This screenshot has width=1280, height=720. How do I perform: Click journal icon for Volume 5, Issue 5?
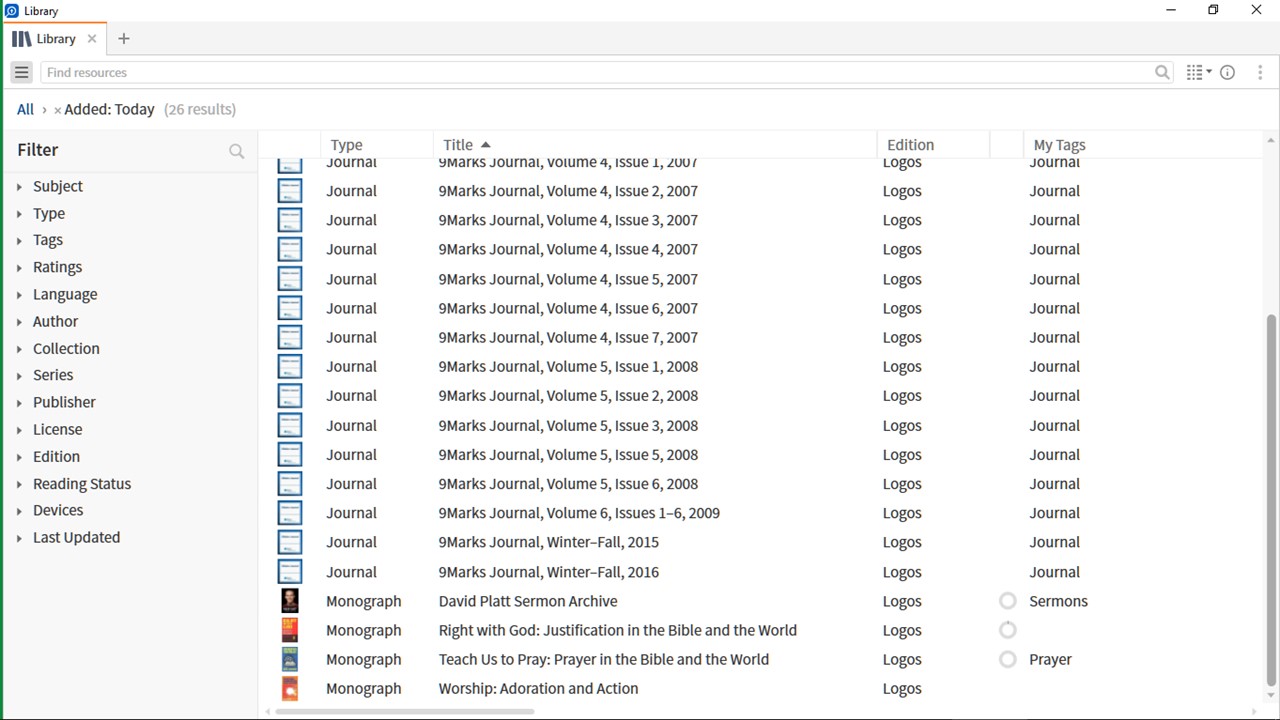click(290, 454)
